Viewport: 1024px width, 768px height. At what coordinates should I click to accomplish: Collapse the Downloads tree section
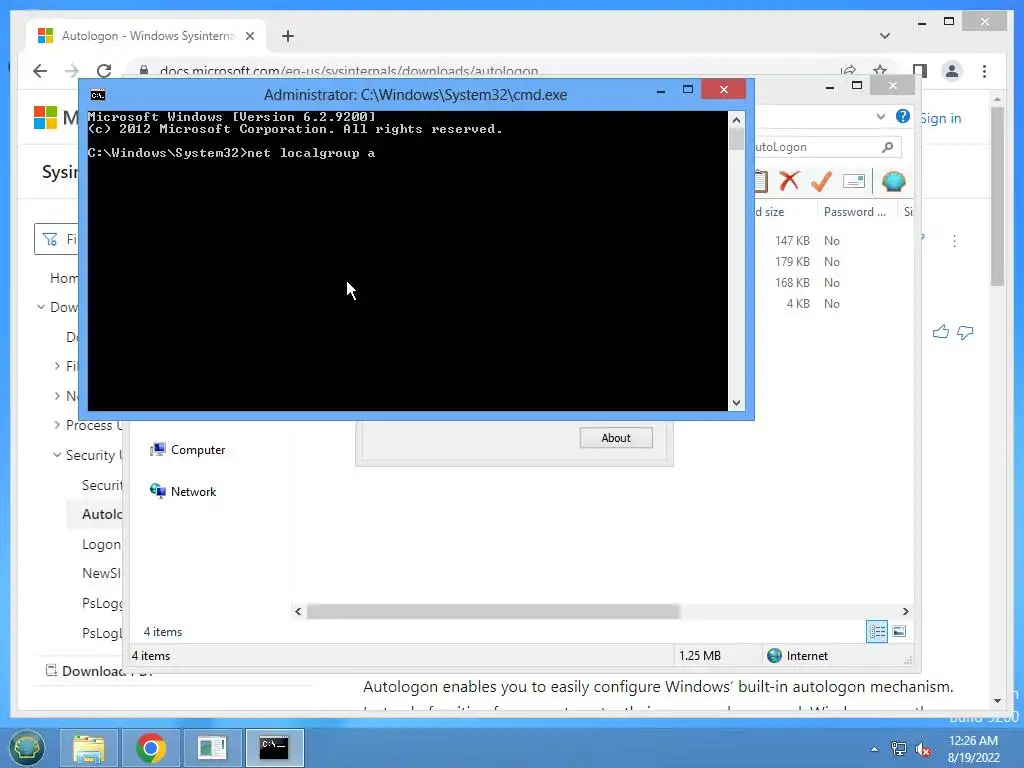click(x=40, y=306)
